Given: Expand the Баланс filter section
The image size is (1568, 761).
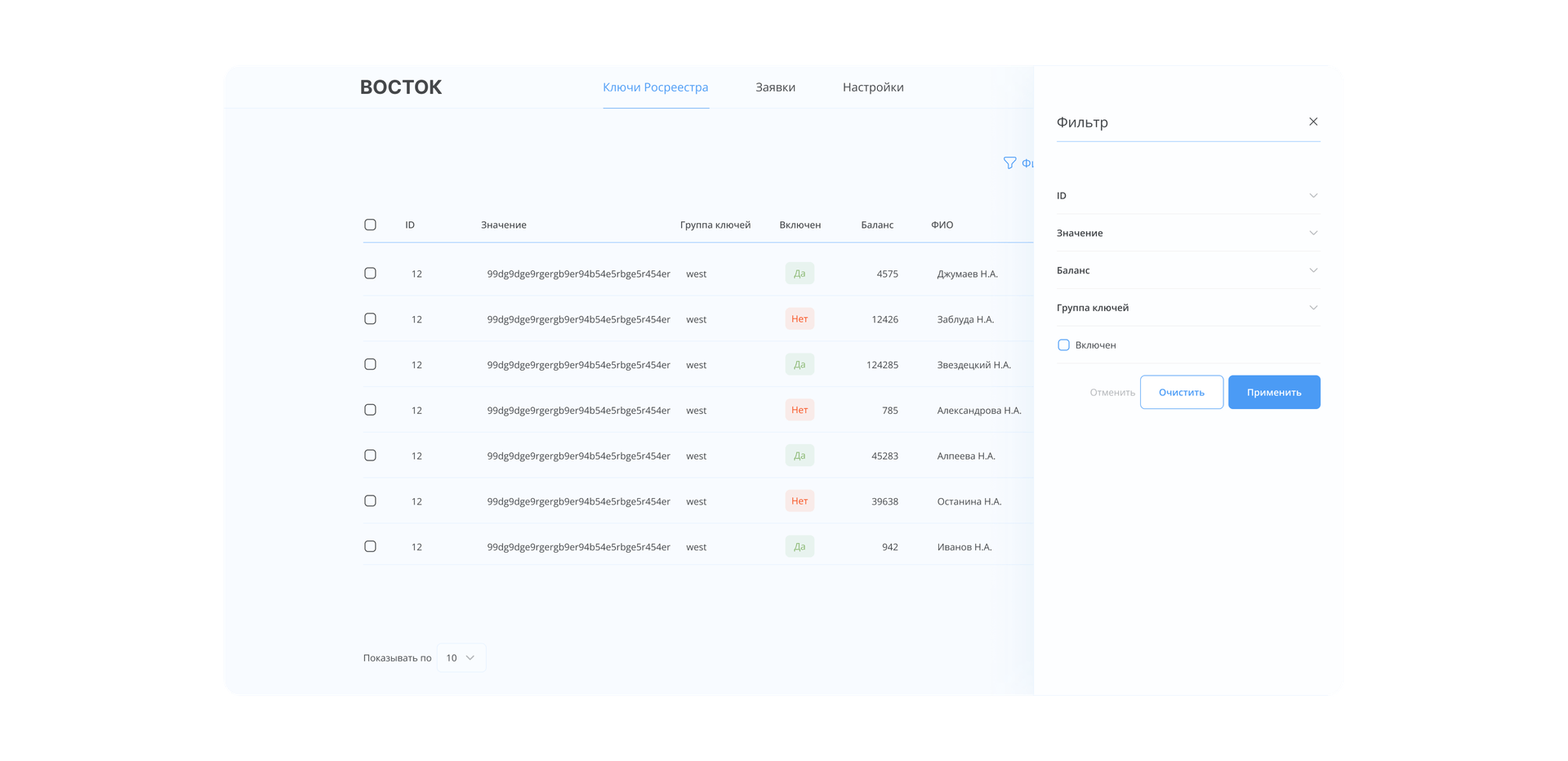Looking at the screenshot, I should pyautogui.click(x=1187, y=270).
